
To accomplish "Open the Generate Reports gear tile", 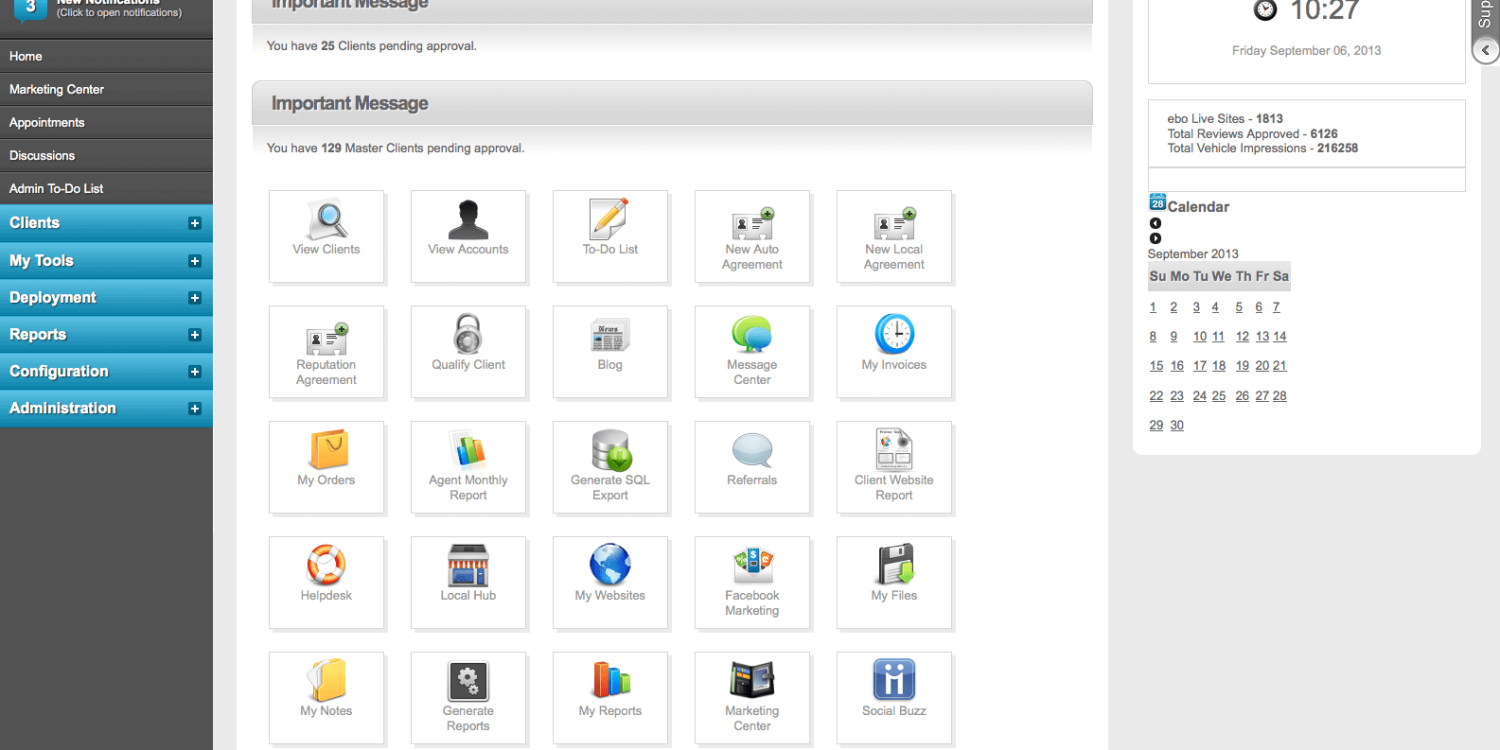I will tap(468, 698).
